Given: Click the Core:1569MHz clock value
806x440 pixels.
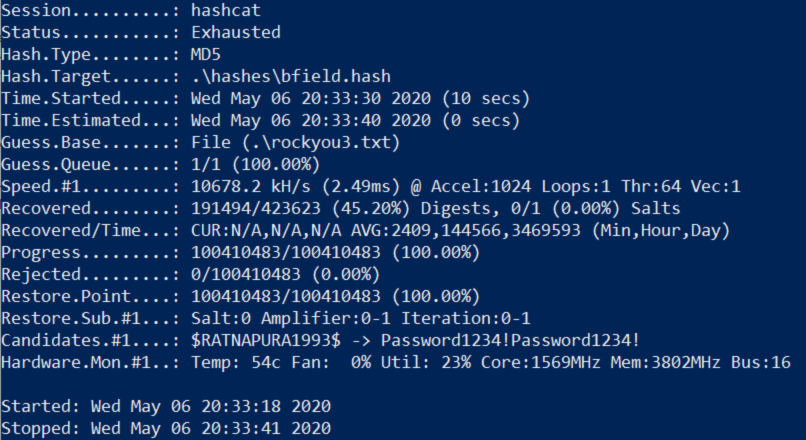Looking at the screenshot, I should 540,362.
